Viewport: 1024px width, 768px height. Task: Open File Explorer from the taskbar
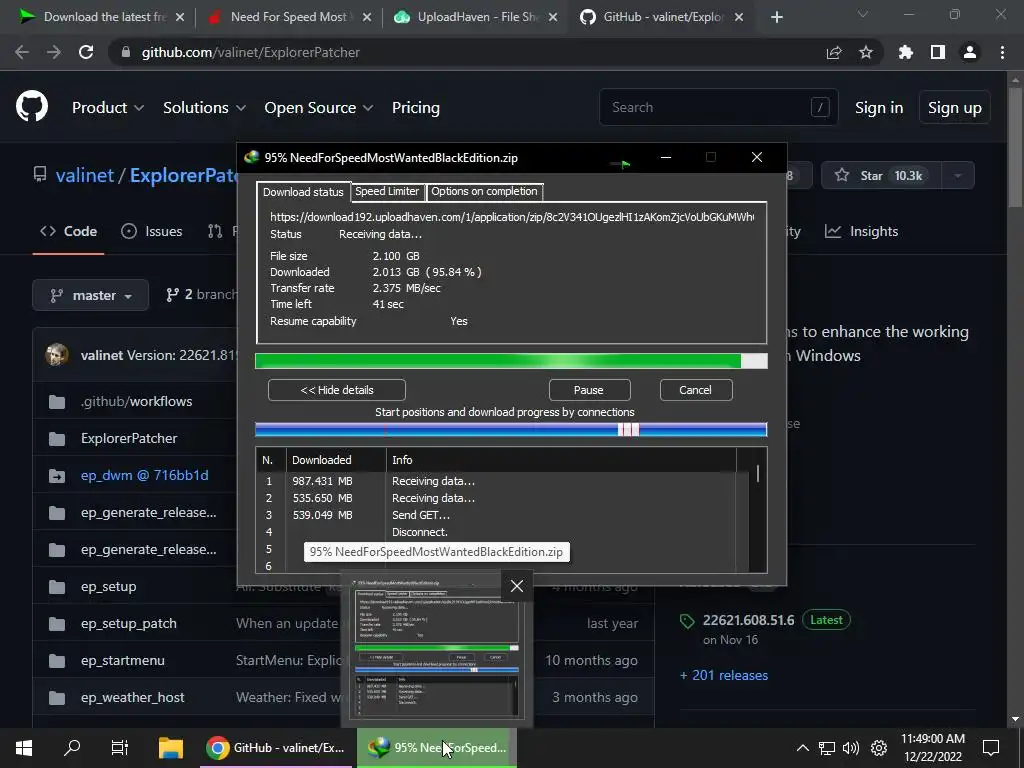[170, 748]
